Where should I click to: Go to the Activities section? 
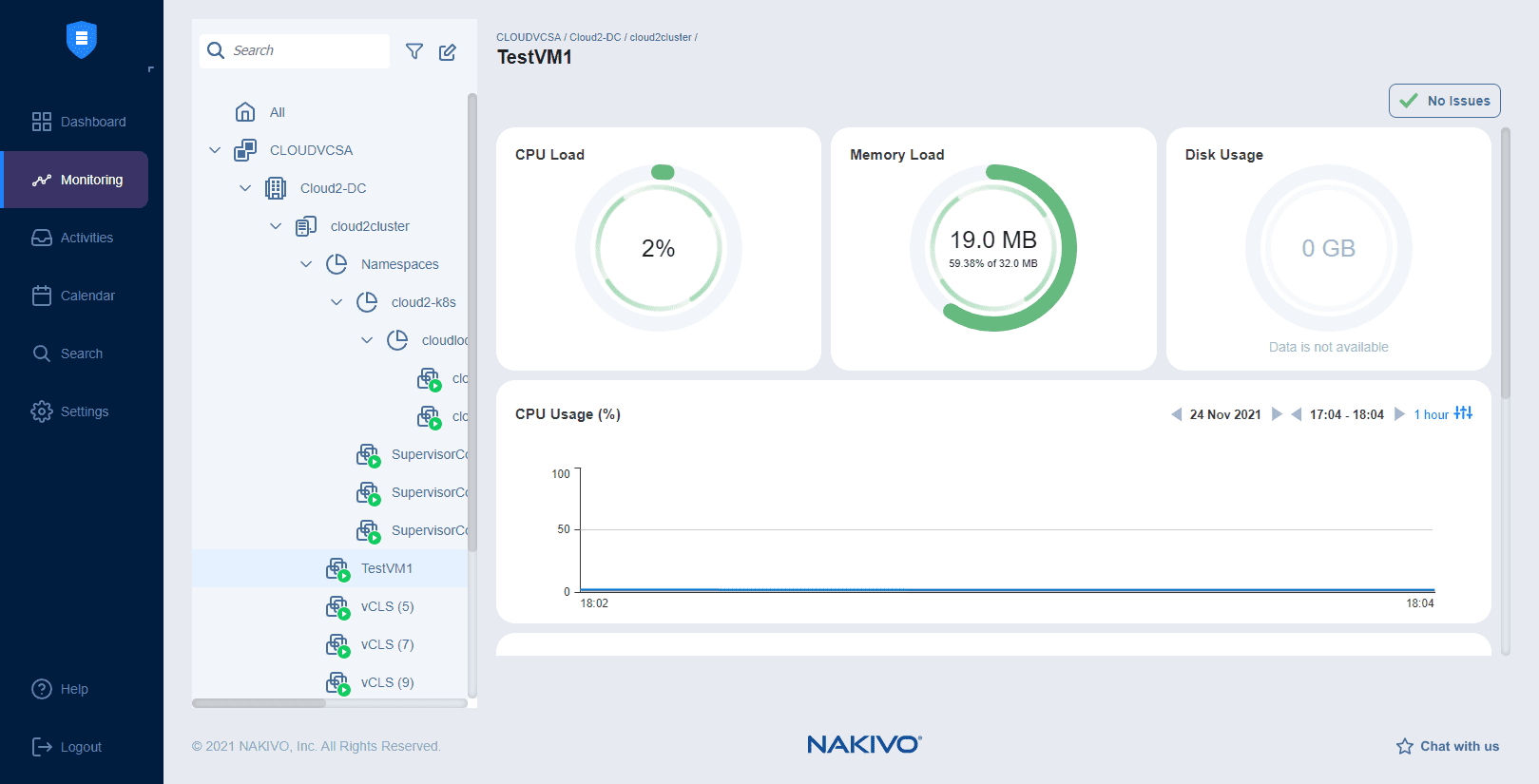coord(72,238)
